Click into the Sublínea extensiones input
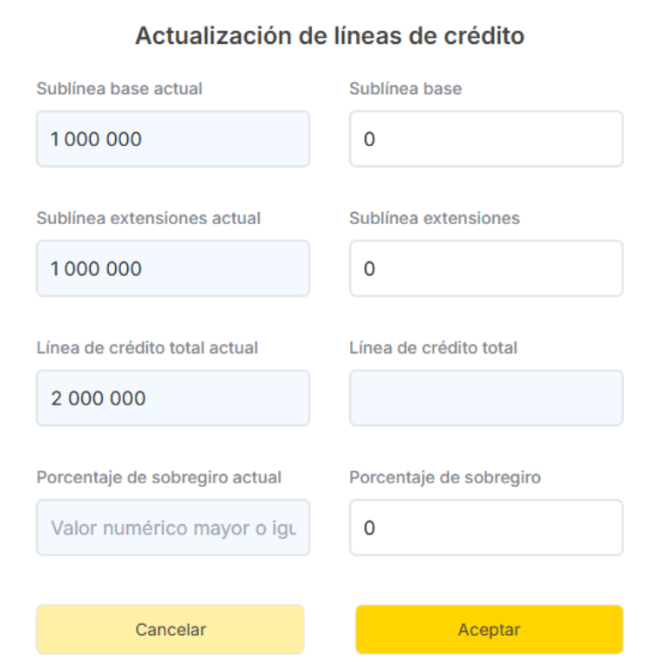Image resolution: width=658 pixels, height=672 pixels. pyautogui.click(x=486, y=268)
